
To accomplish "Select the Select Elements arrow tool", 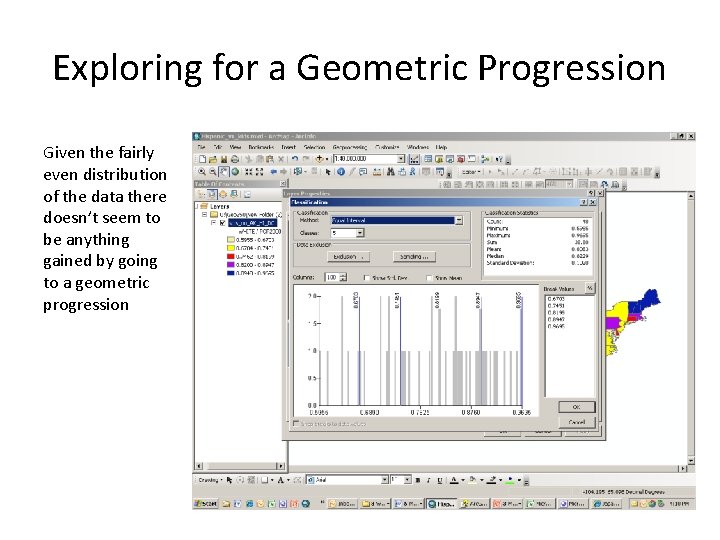I will coord(328,172).
